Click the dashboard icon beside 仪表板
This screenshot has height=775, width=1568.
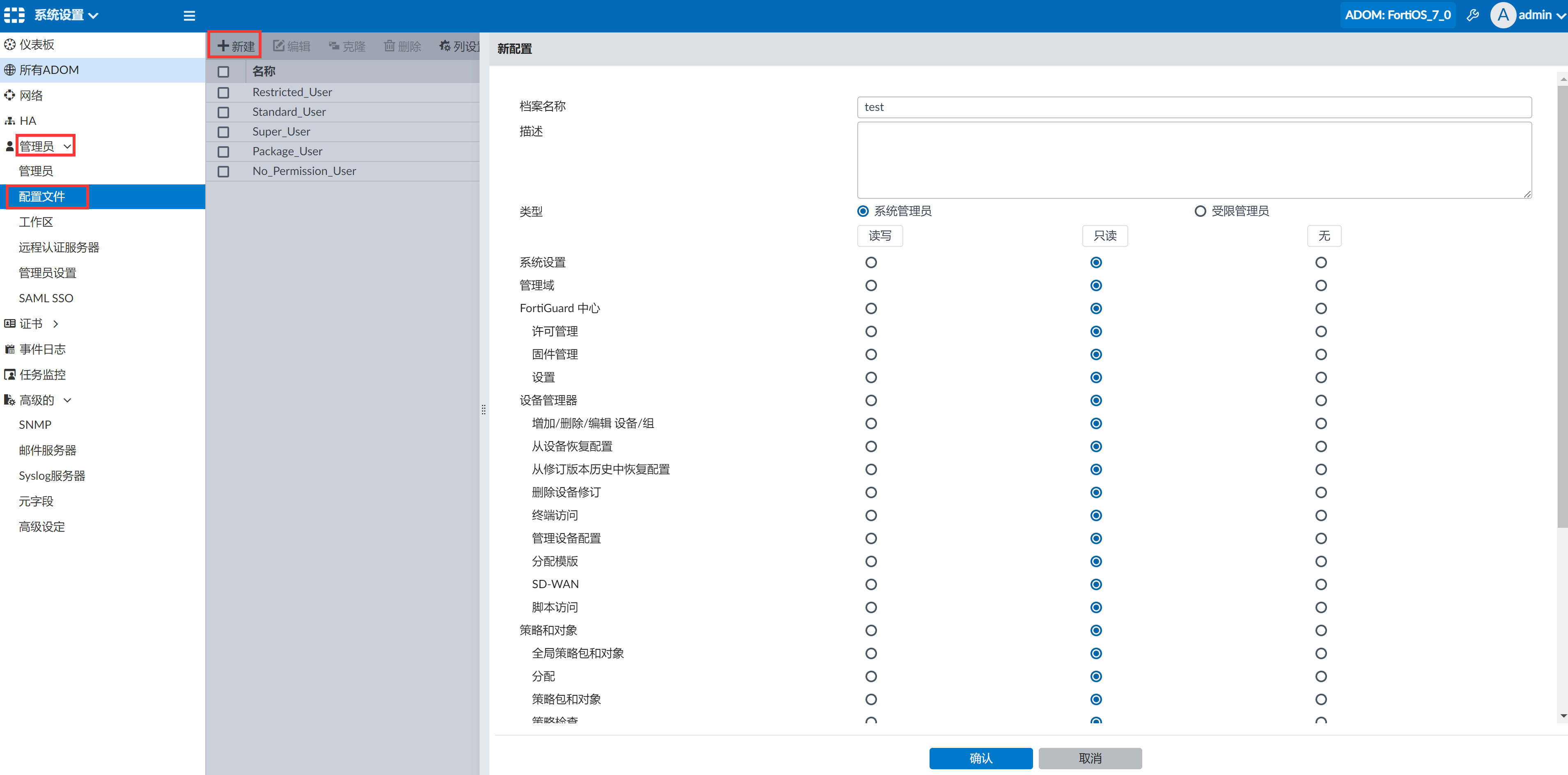(10, 44)
